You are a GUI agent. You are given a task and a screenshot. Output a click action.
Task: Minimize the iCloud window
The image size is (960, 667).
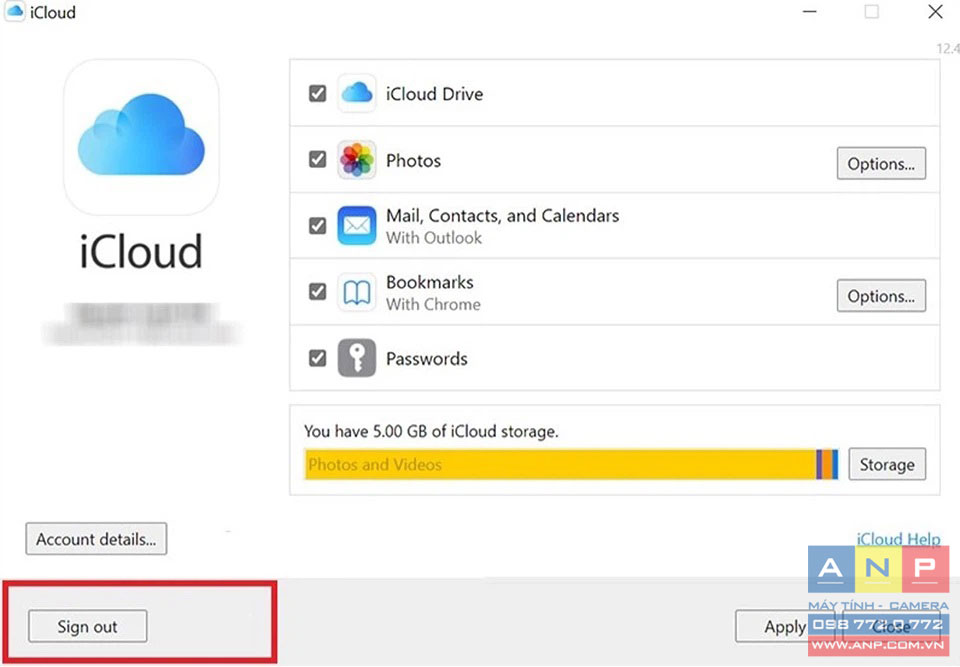pos(809,12)
